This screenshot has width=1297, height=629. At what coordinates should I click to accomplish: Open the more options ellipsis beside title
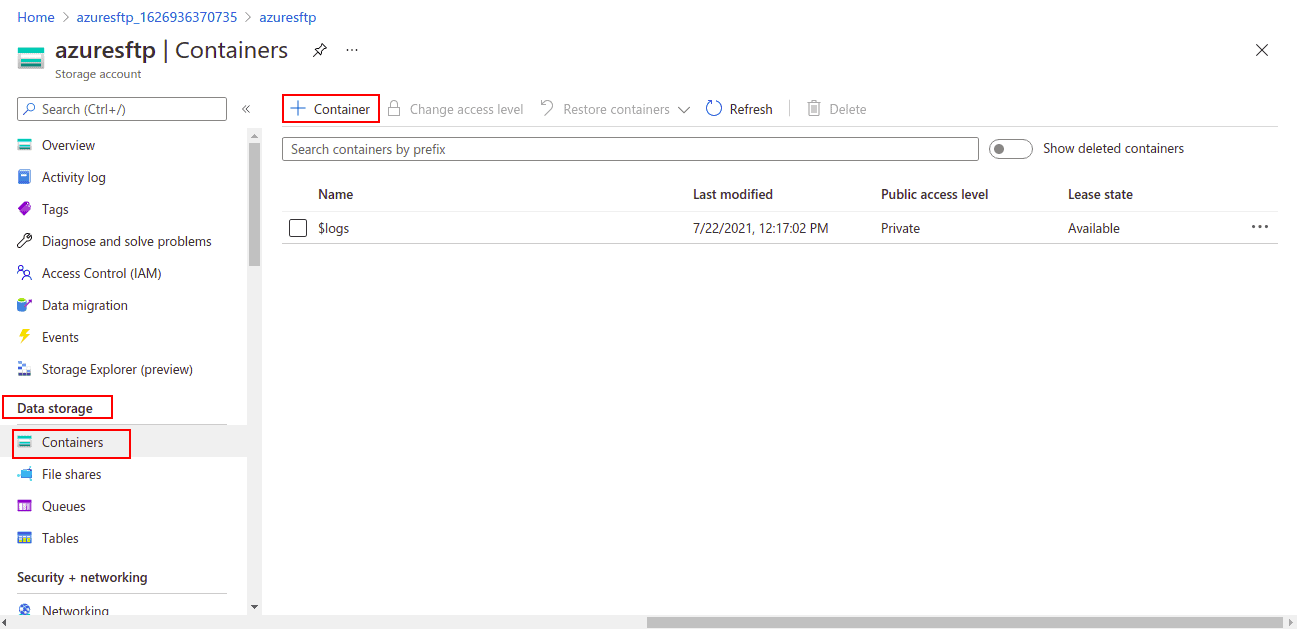352,50
